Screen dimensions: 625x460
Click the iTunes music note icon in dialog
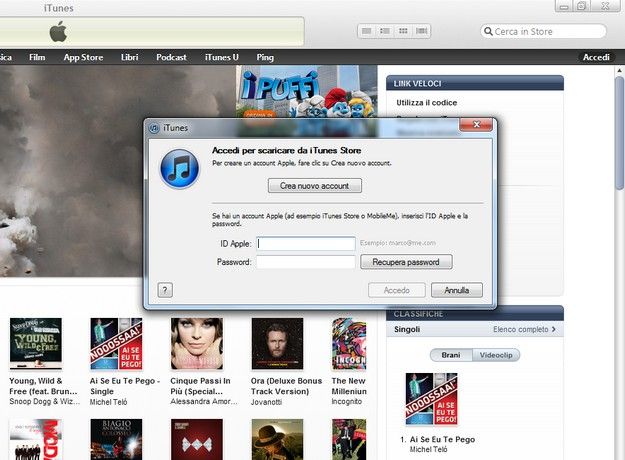tap(180, 169)
